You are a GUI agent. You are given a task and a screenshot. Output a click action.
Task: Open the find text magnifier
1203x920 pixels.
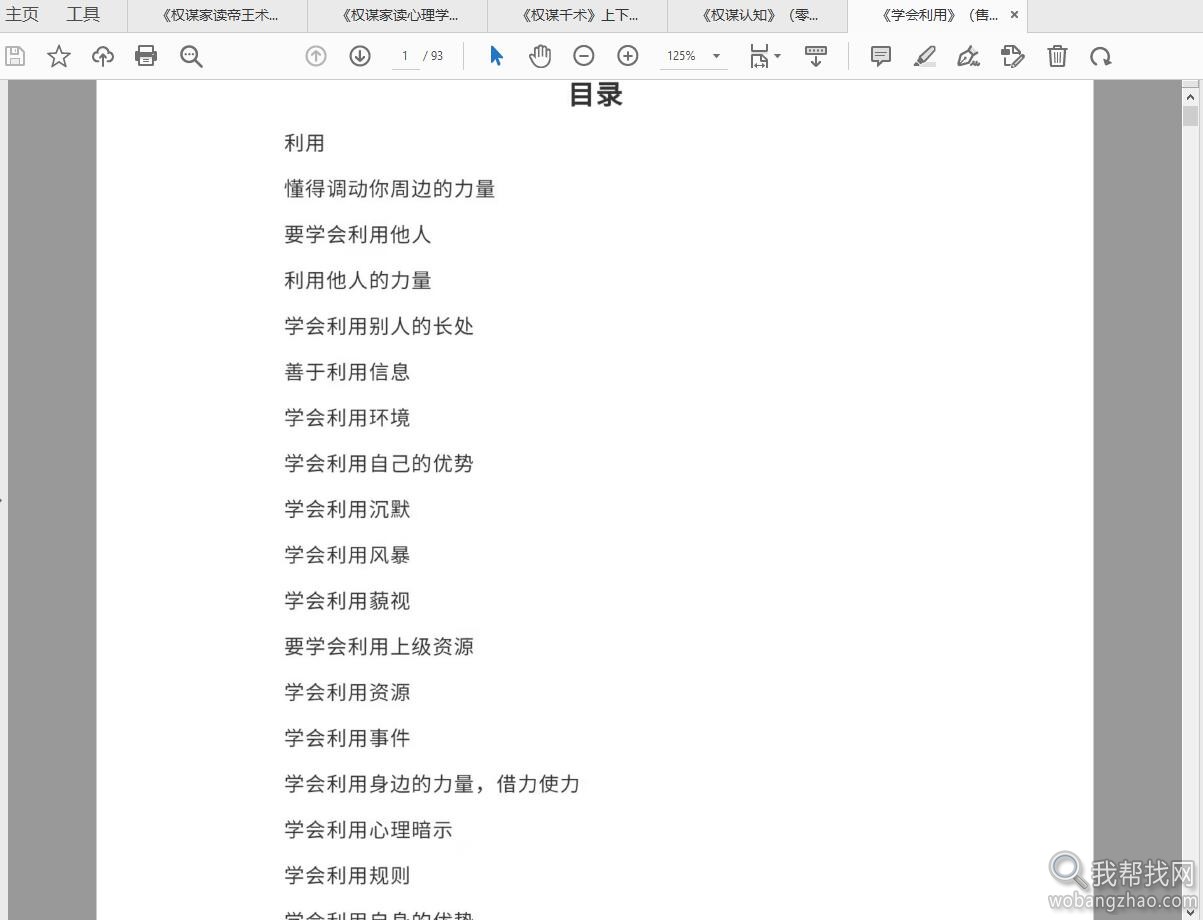point(191,56)
